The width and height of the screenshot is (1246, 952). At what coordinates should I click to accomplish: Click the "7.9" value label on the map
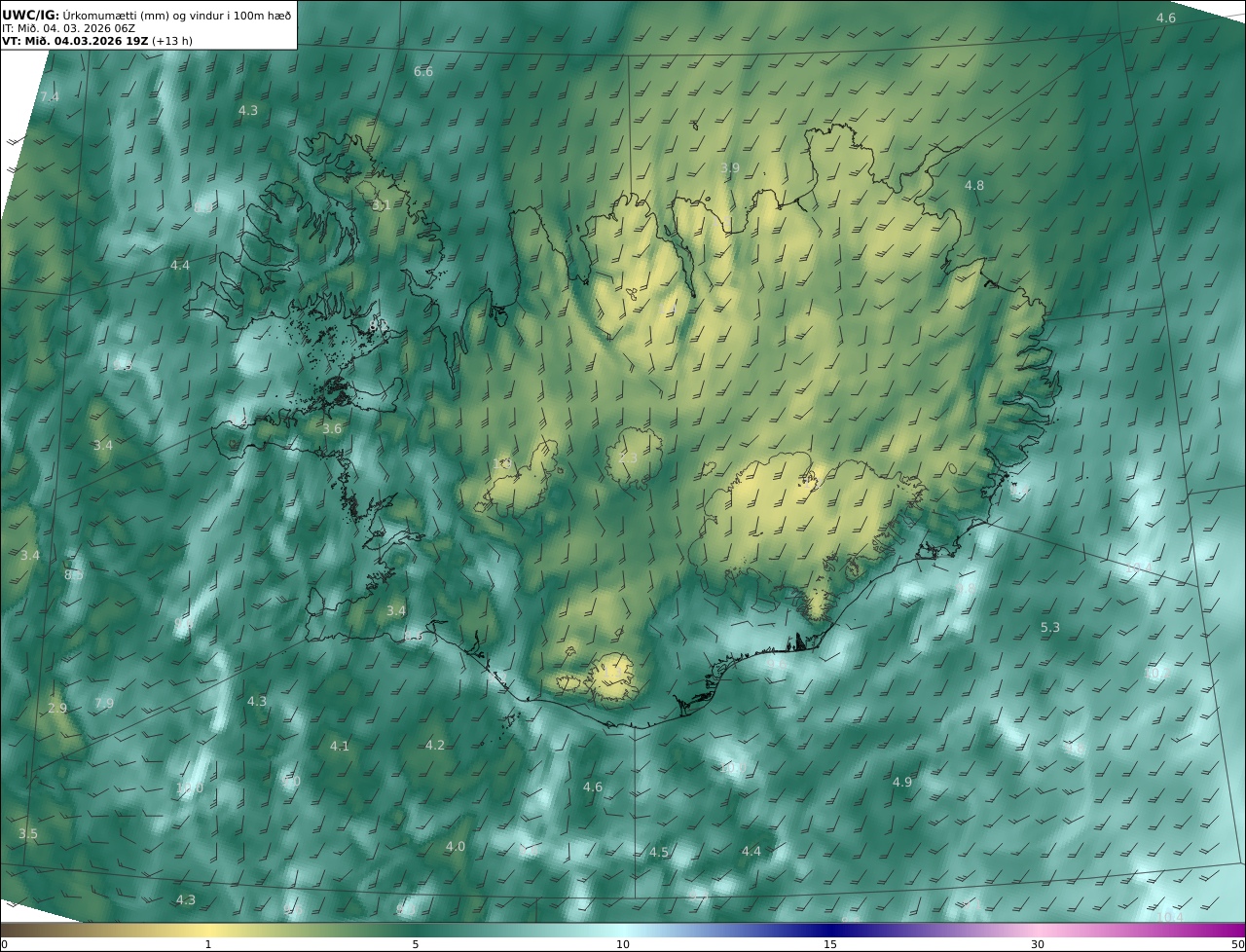click(x=104, y=704)
